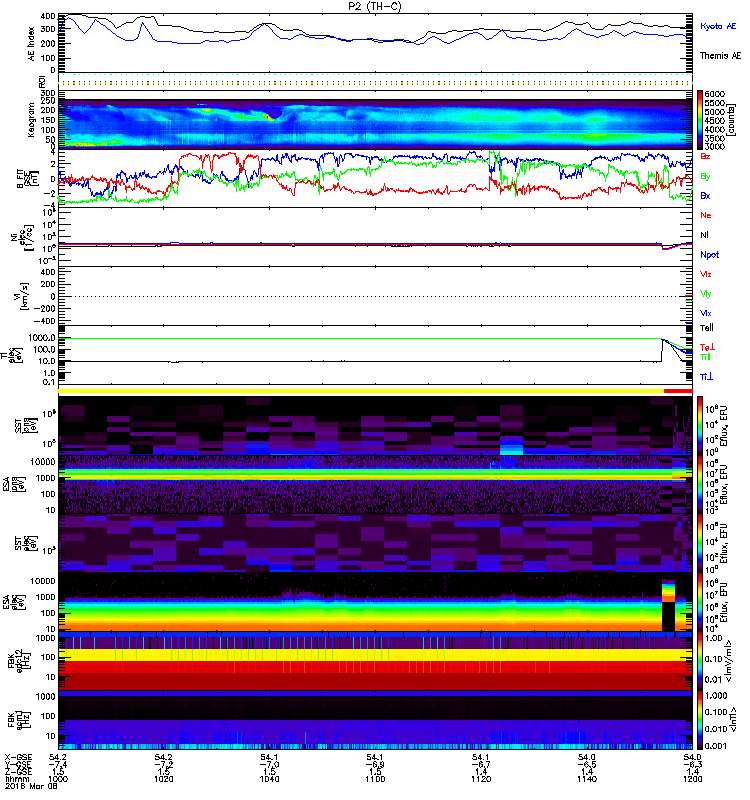Click the SST electron spectrogram Eflux color bar
Viewport: 750px width, 800px height.
tap(700, 543)
